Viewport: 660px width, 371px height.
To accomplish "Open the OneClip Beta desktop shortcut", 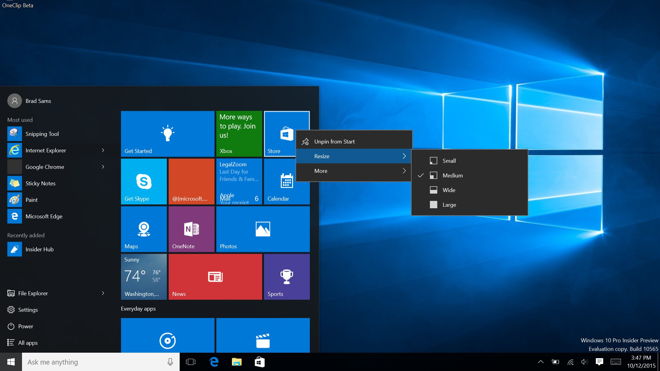I will tap(17, 5).
